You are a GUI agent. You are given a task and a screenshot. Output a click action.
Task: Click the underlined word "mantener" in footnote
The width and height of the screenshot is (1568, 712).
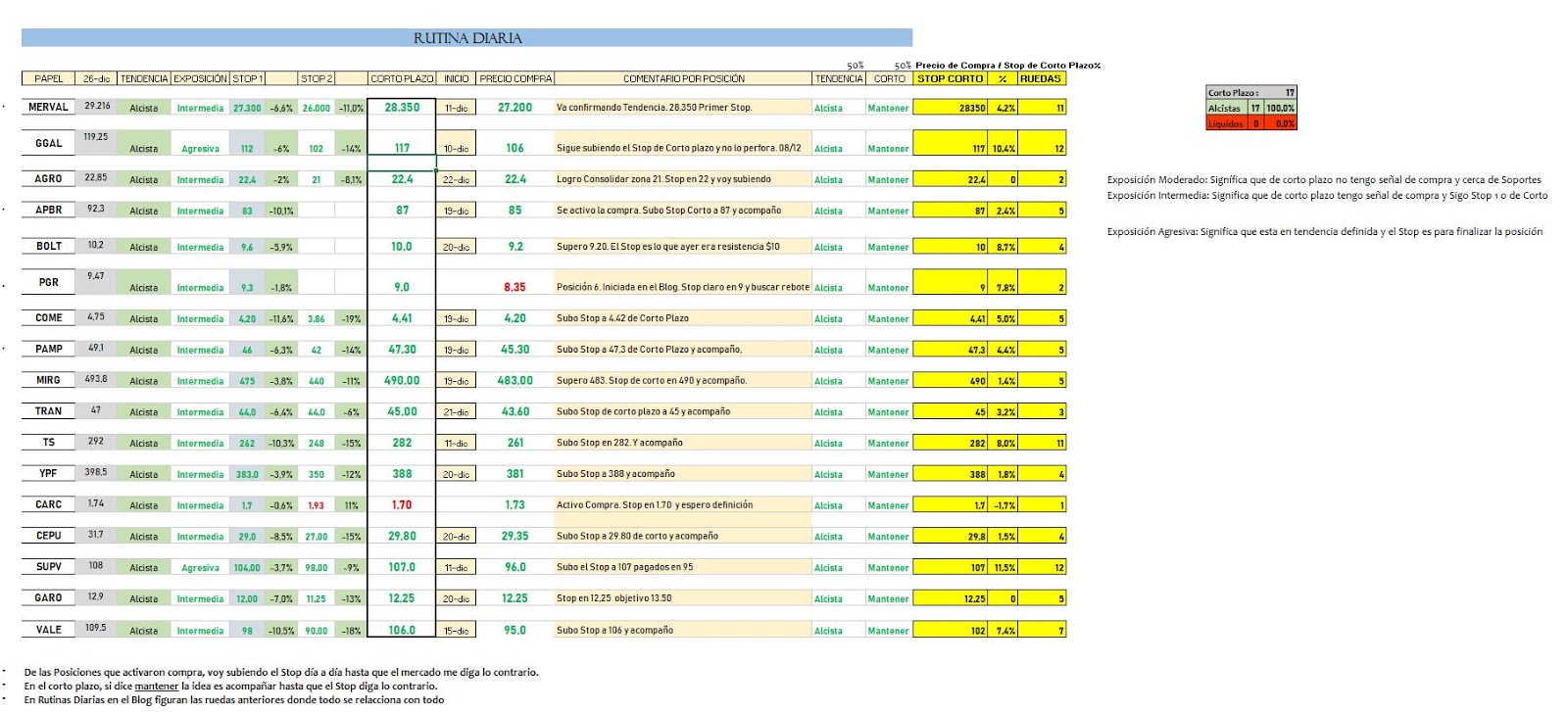coord(157,686)
